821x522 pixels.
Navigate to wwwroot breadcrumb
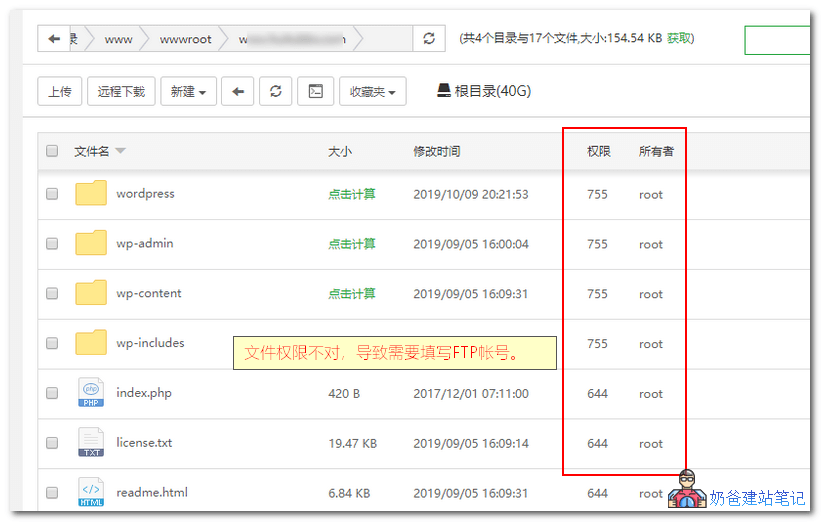tap(185, 39)
